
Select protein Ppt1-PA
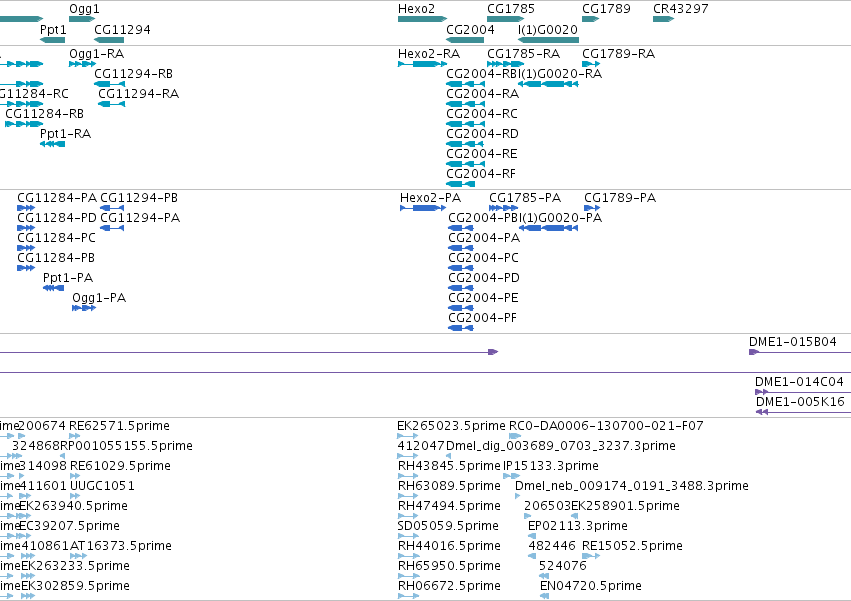click(x=54, y=288)
